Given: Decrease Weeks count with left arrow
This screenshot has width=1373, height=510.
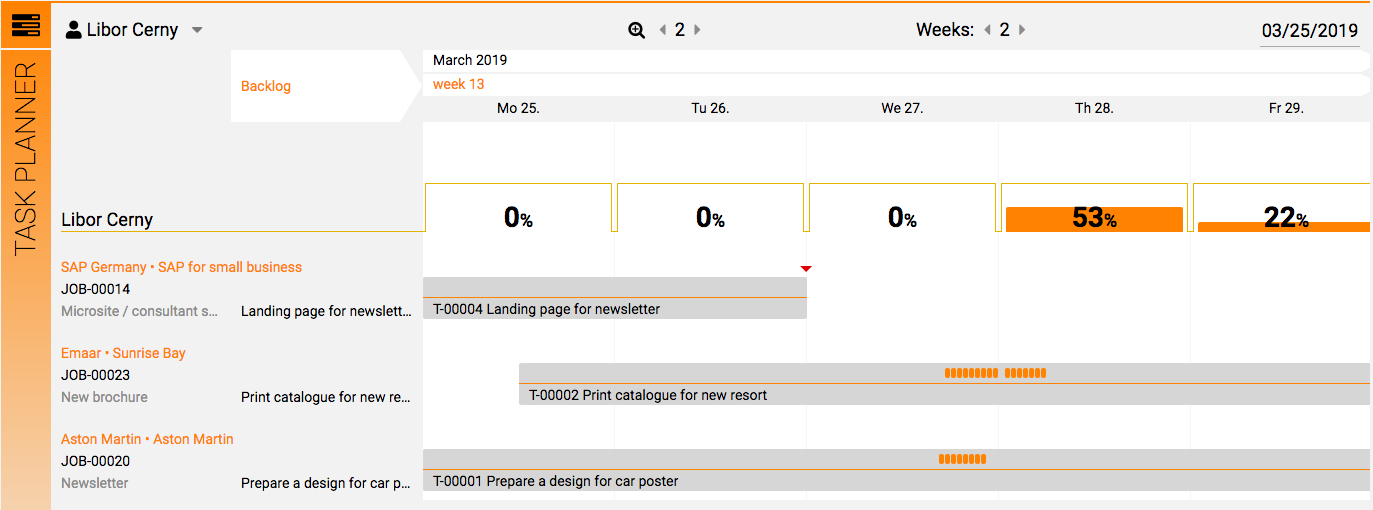Looking at the screenshot, I should pos(988,30).
